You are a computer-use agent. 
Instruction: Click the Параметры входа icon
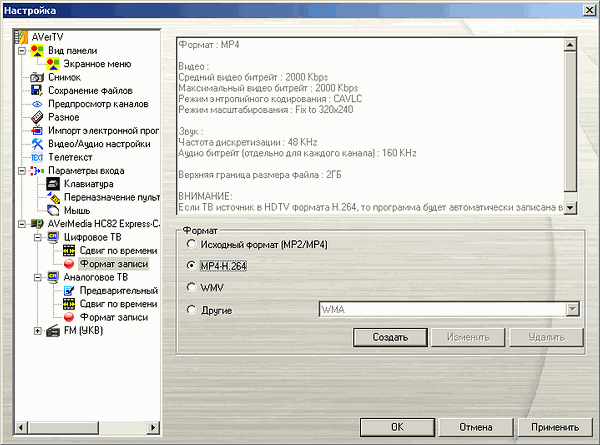click(37, 171)
